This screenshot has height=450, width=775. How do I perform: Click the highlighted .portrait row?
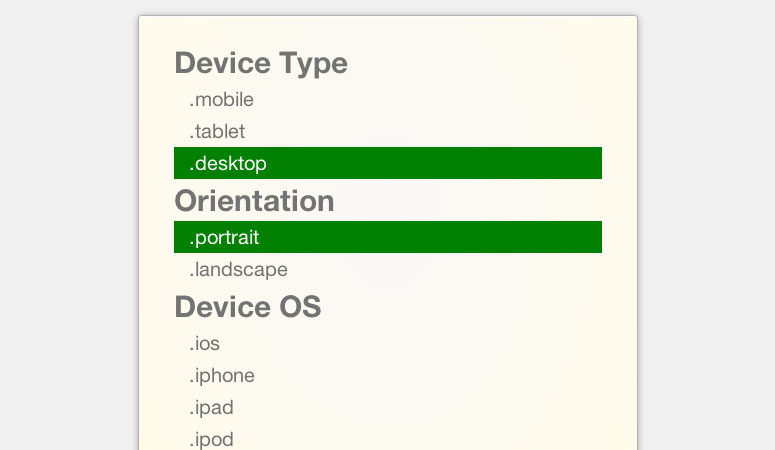[x=388, y=237]
